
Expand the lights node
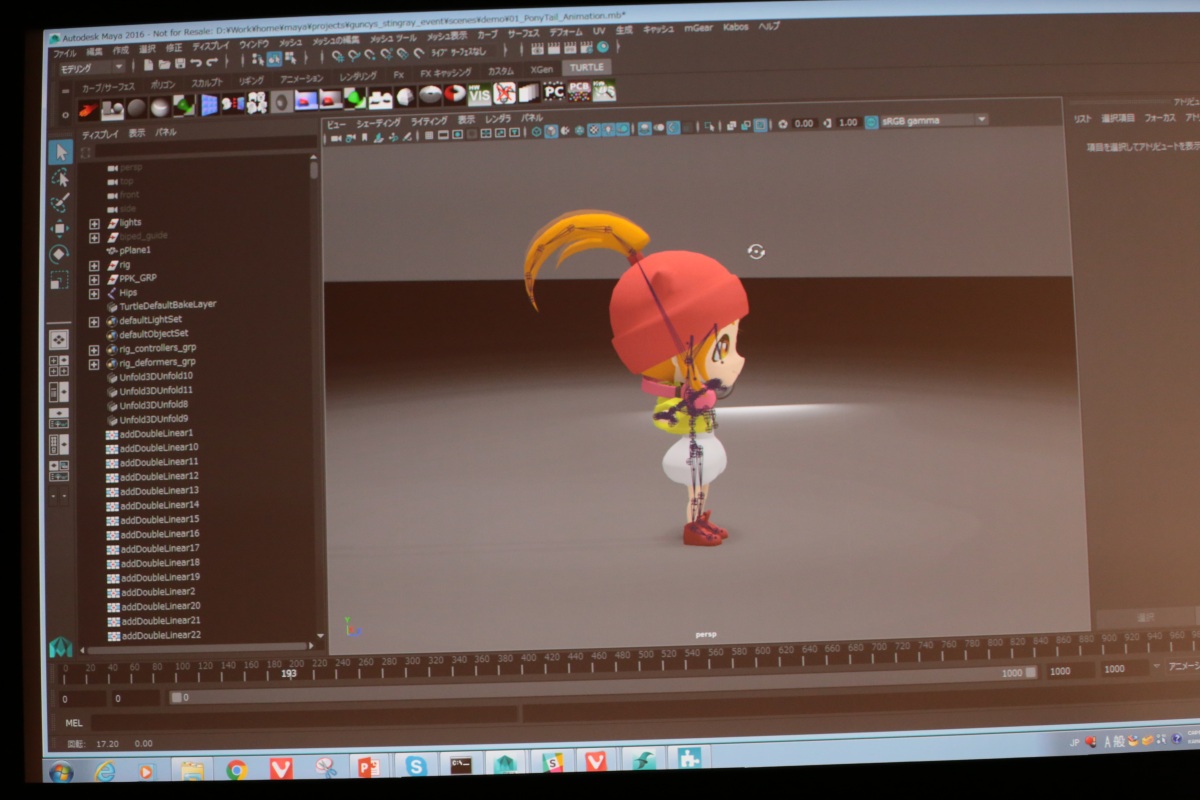(95, 223)
